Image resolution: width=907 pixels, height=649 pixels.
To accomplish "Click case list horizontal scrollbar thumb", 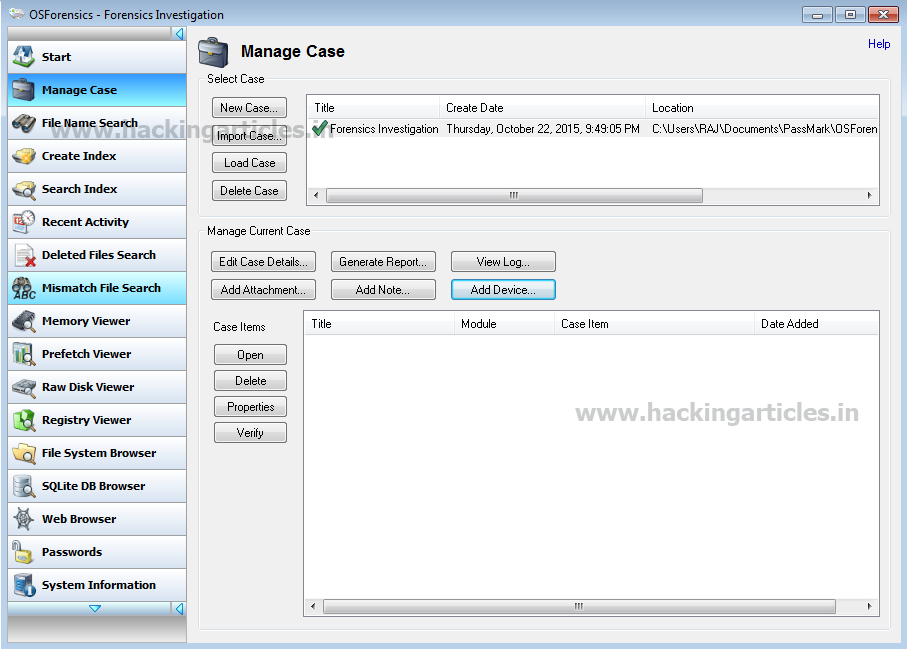I will point(514,196).
